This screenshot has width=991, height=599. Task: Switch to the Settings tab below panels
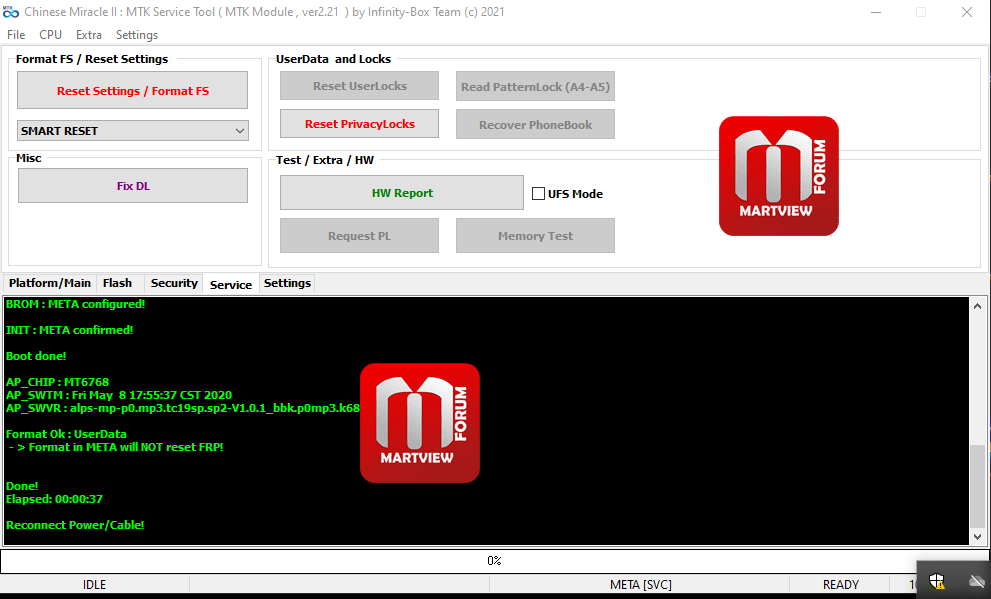click(x=287, y=283)
